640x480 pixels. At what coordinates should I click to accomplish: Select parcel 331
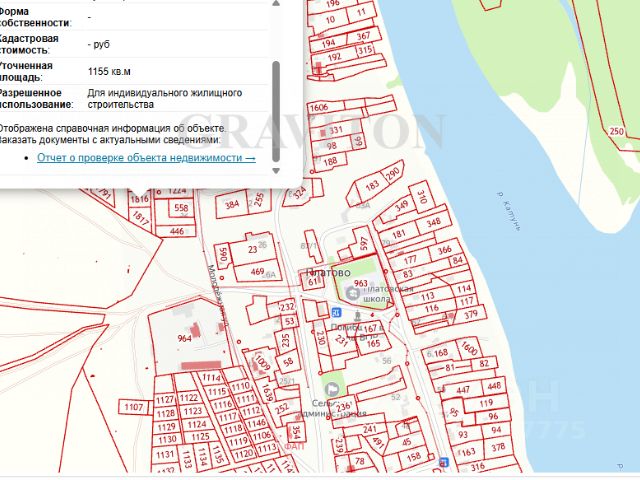tap(336, 130)
